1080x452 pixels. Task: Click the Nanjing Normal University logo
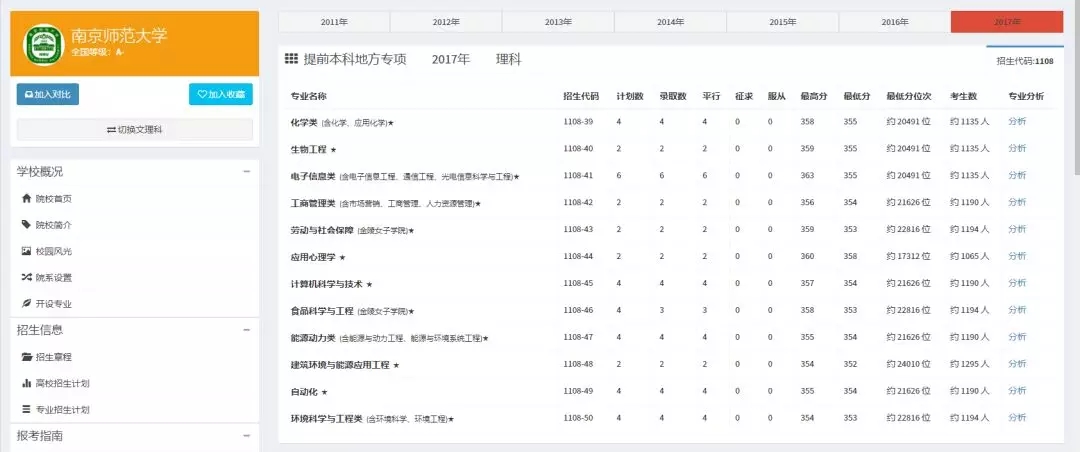click(x=44, y=44)
